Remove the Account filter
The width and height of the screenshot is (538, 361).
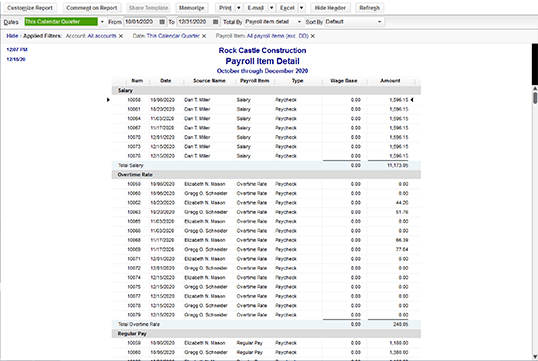click(x=121, y=36)
